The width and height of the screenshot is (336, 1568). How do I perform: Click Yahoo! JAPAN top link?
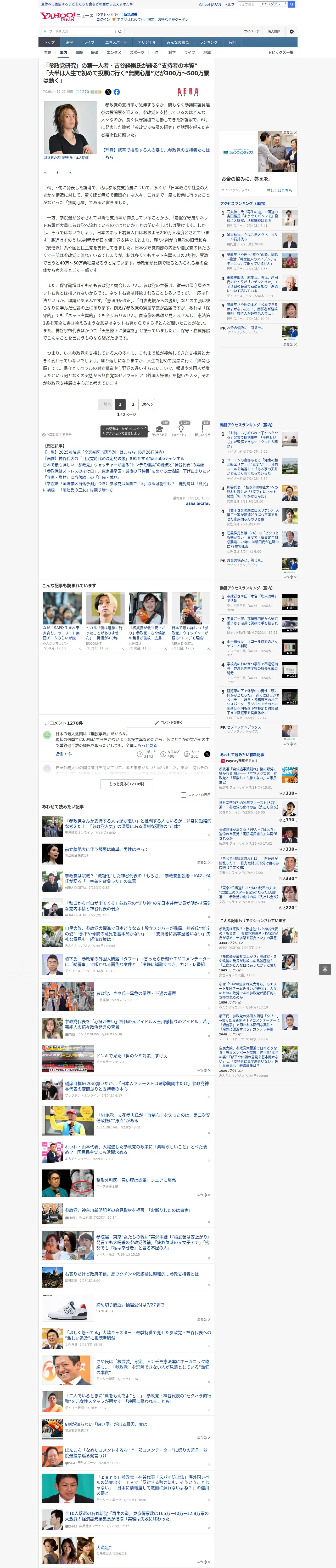[210, 4]
